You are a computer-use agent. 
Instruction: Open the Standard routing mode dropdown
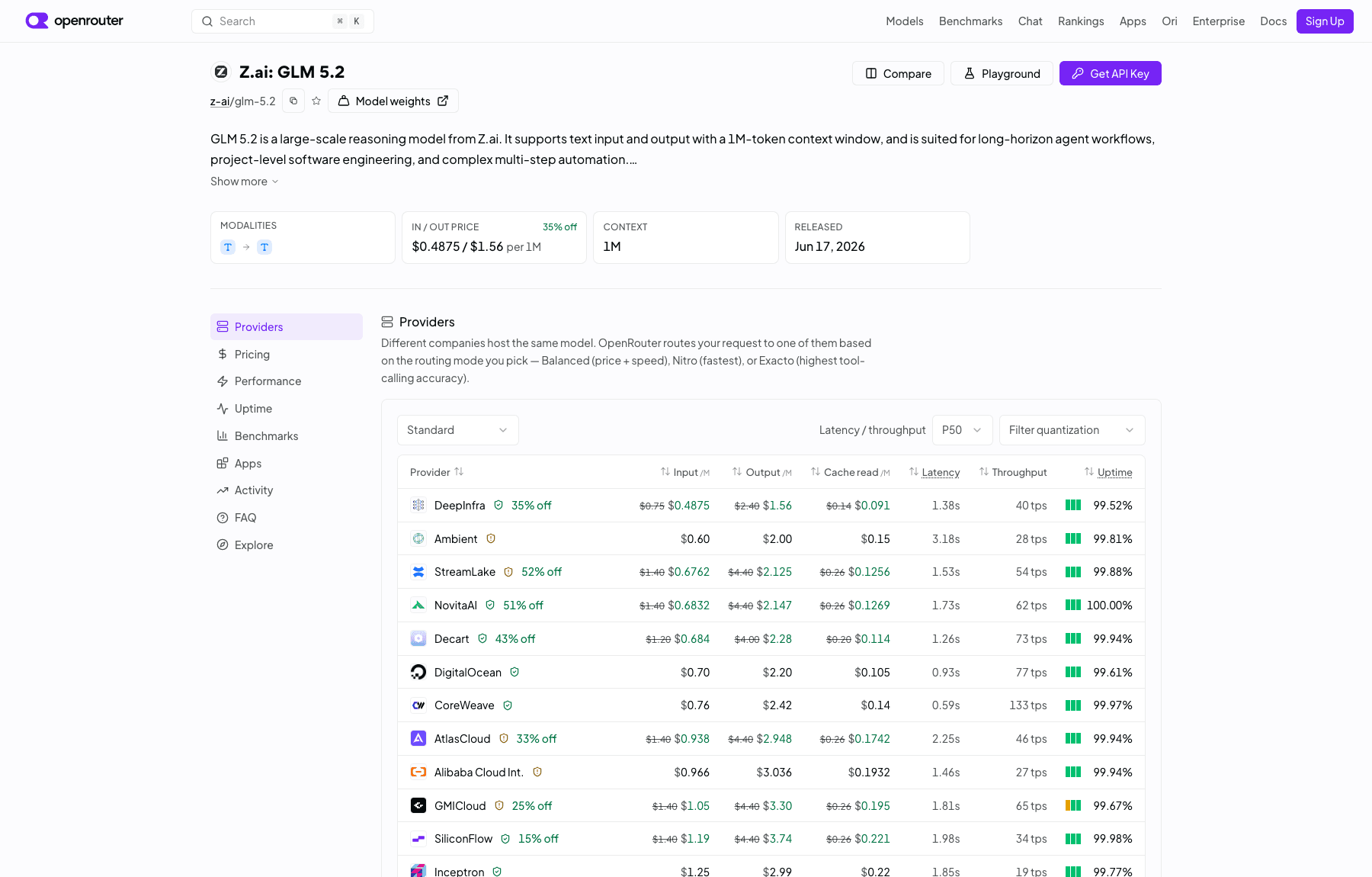[458, 430]
